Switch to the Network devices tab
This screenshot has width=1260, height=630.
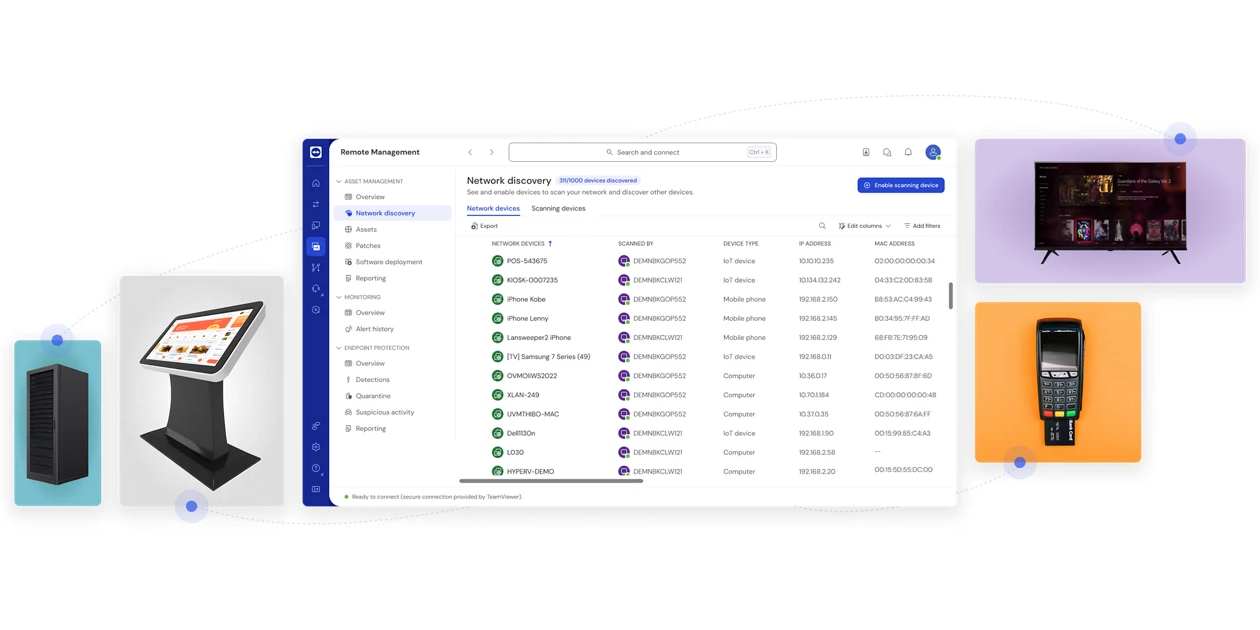[x=493, y=208]
